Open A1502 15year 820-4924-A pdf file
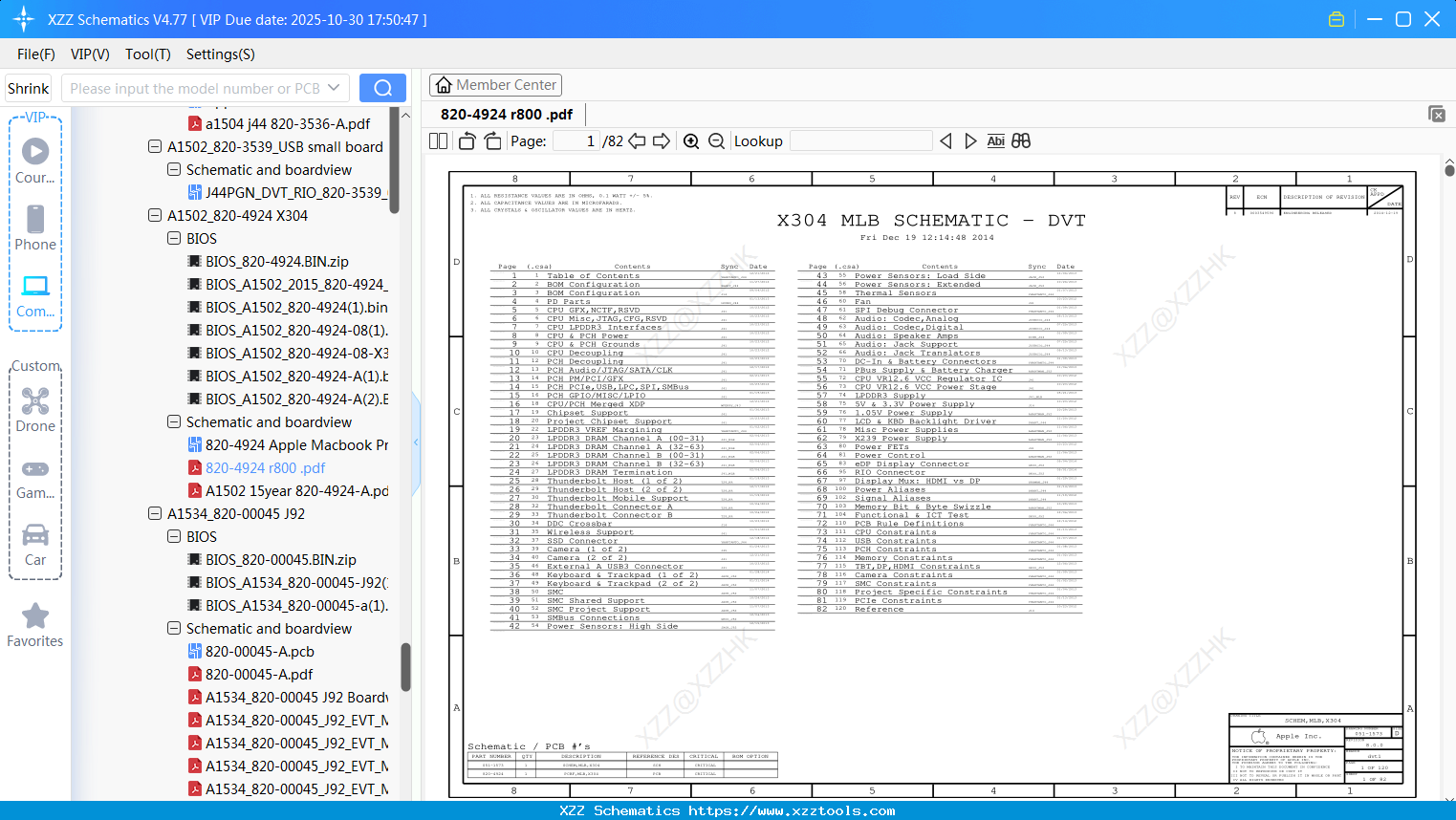 click(x=296, y=491)
